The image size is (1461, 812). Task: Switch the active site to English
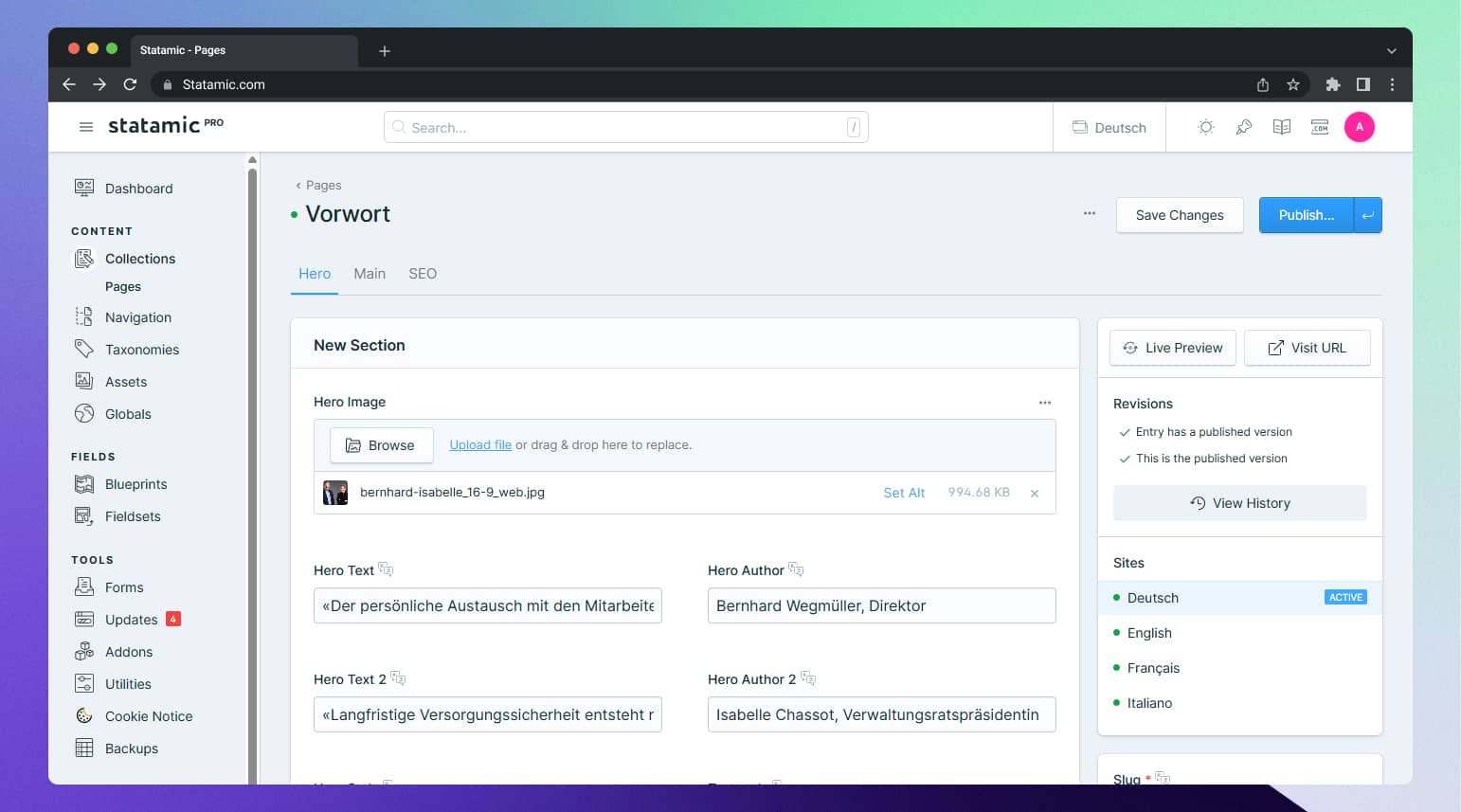click(1148, 632)
